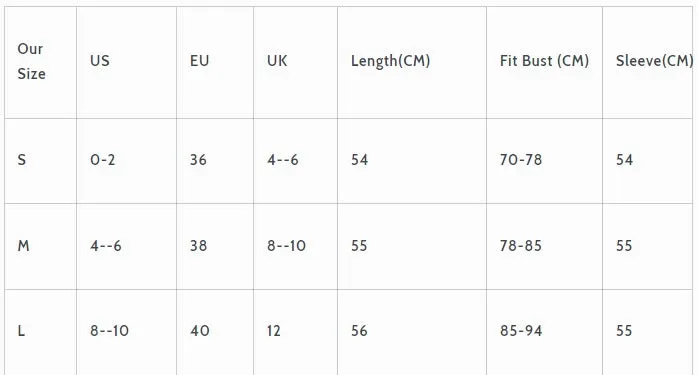698x375 pixels.
Task: Select the EU 36 cell
Action: (x=215, y=161)
